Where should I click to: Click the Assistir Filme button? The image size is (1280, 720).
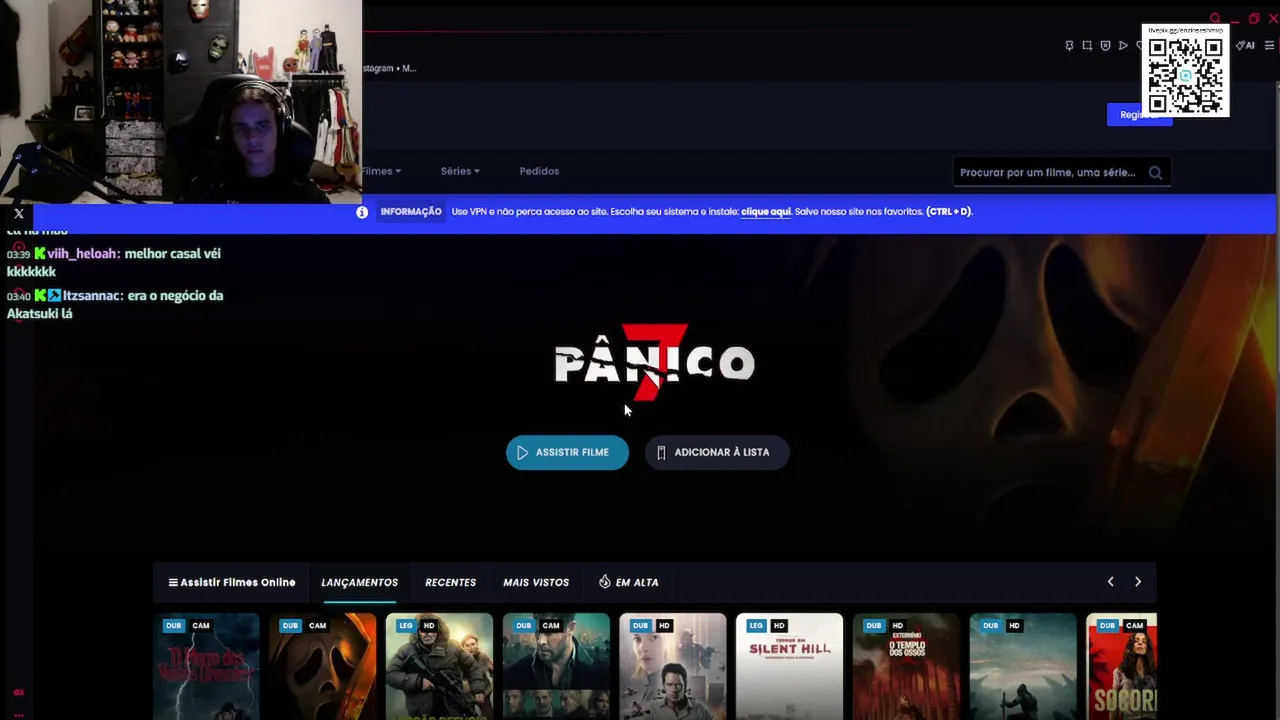point(567,452)
